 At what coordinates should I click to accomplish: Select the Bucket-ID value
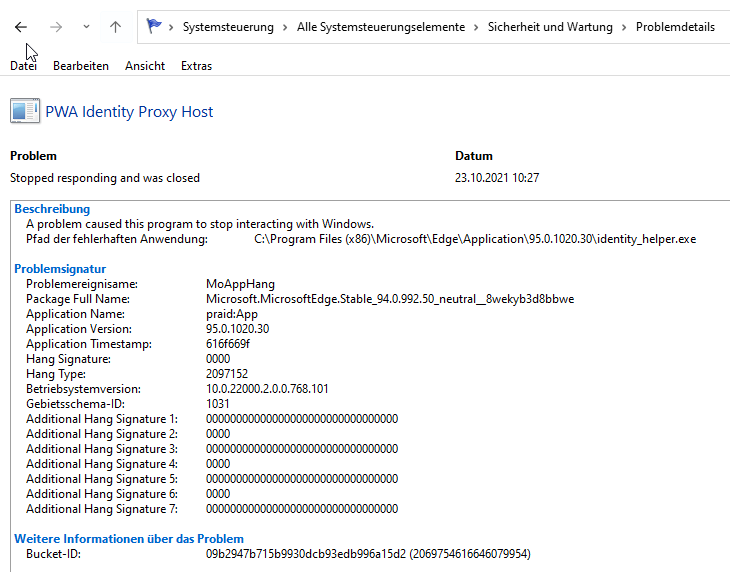pos(368,554)
